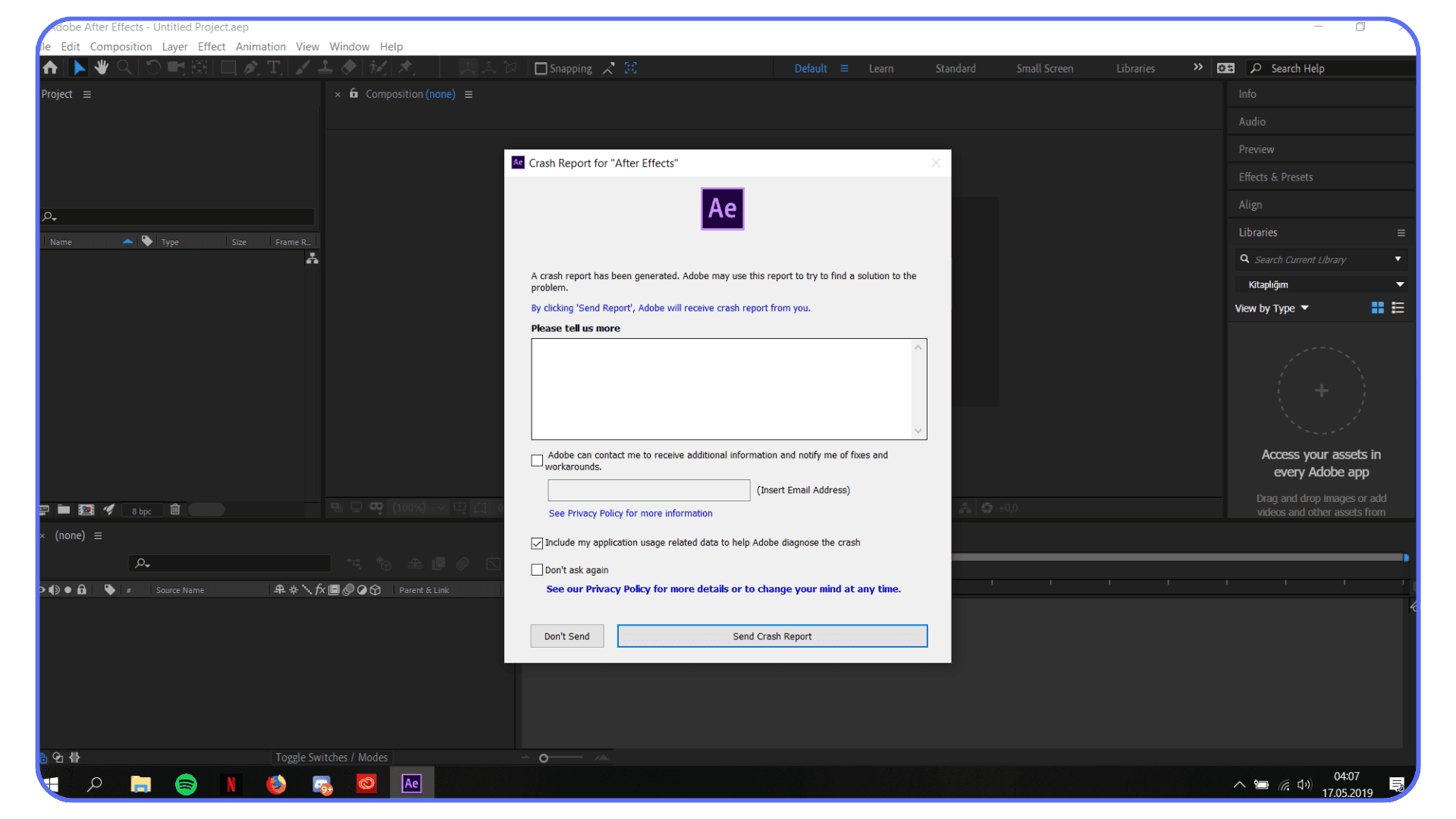Select the Puppet Pin tool
This screenshot has height=819, width=1456.
coord(406,67)
